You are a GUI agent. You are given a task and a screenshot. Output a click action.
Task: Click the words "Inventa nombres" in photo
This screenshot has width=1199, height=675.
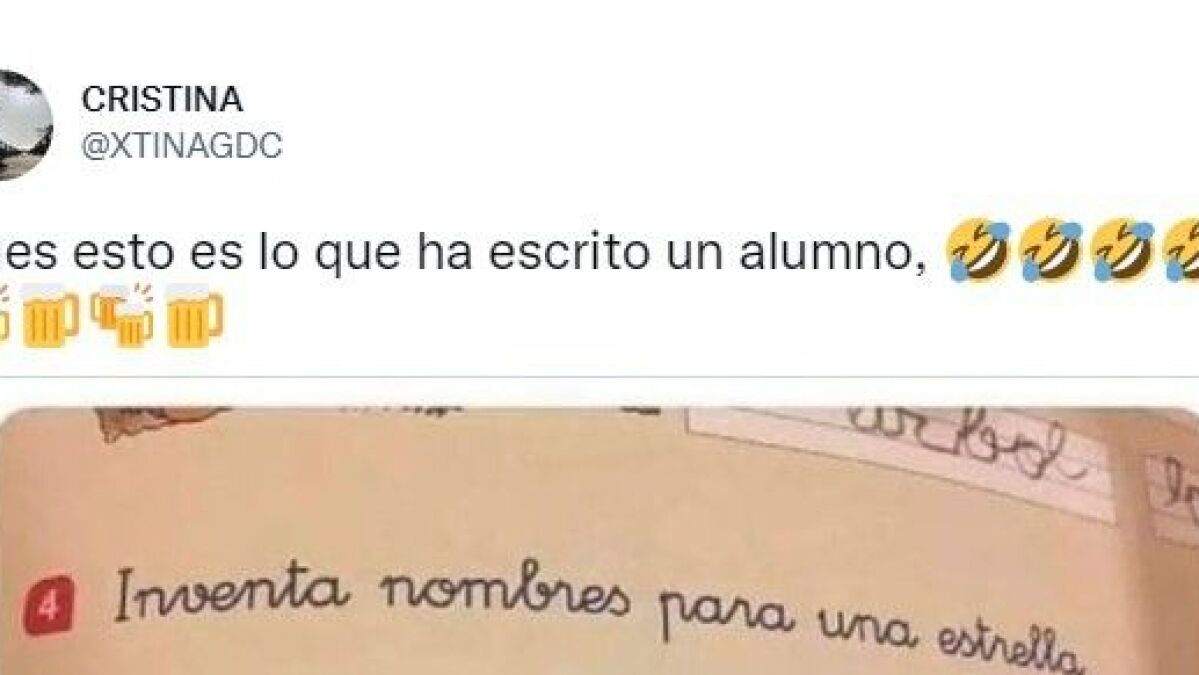tap(372, 595)
